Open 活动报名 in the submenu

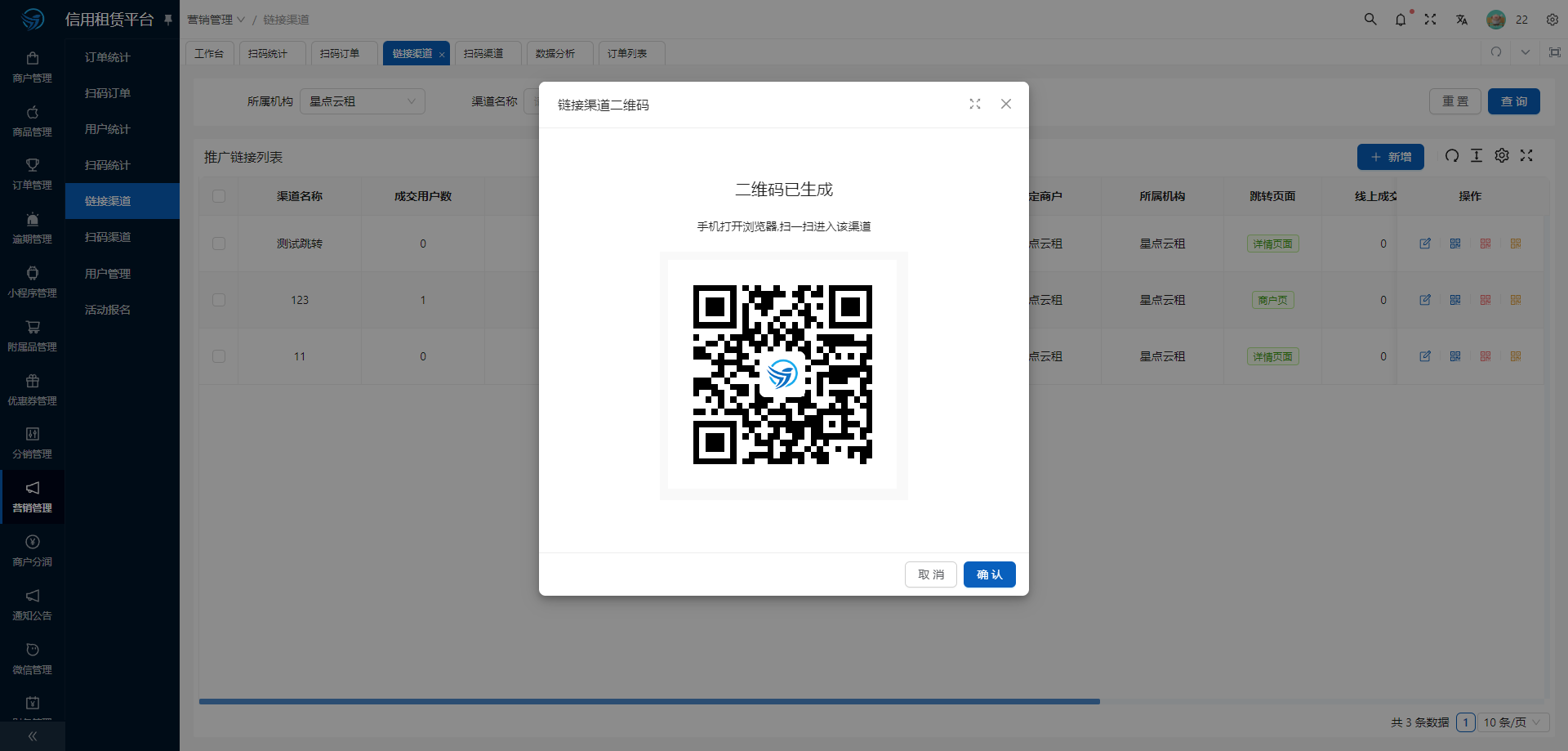pos(122,310)
